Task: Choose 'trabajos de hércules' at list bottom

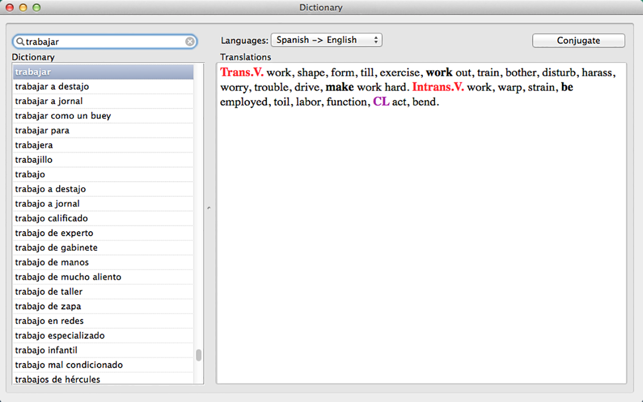Action: [103, 379]
